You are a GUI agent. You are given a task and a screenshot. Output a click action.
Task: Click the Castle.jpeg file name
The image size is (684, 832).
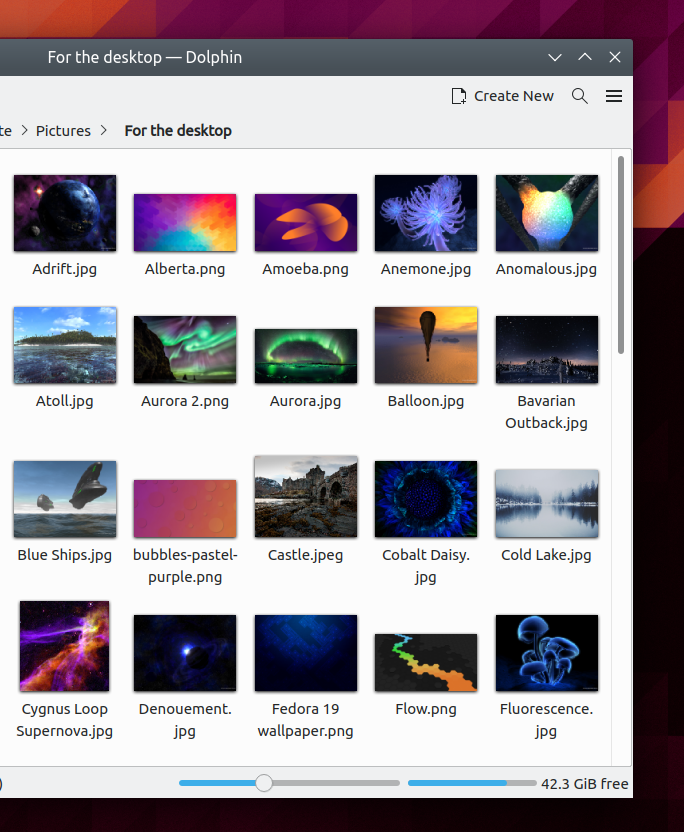pos(306,555)
